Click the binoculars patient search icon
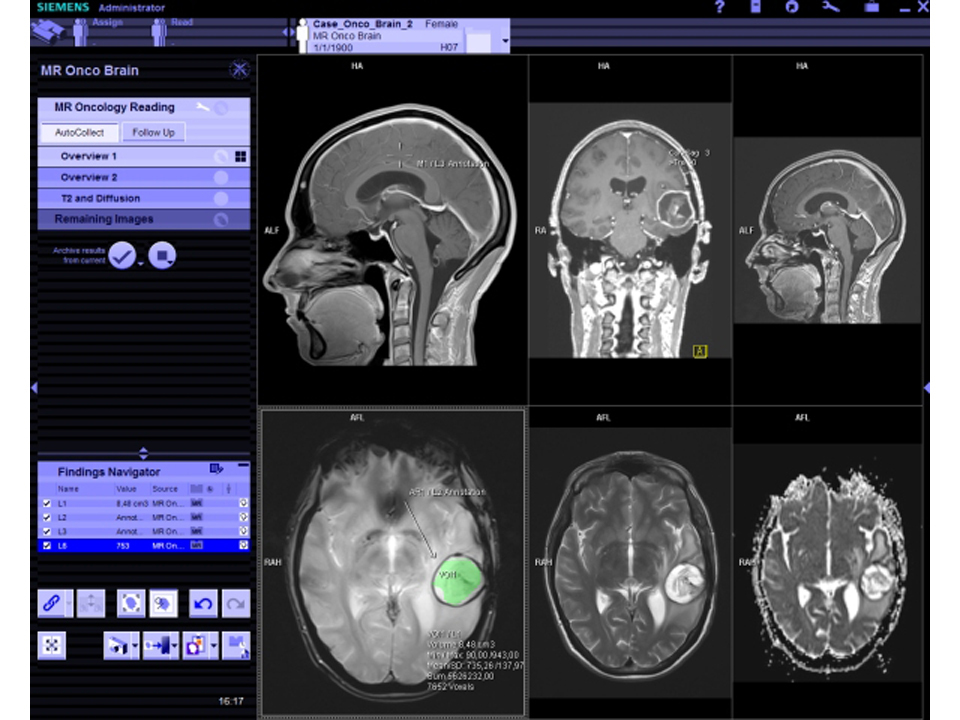This screenshot has width=960, height=720. [x=48, y=32]
